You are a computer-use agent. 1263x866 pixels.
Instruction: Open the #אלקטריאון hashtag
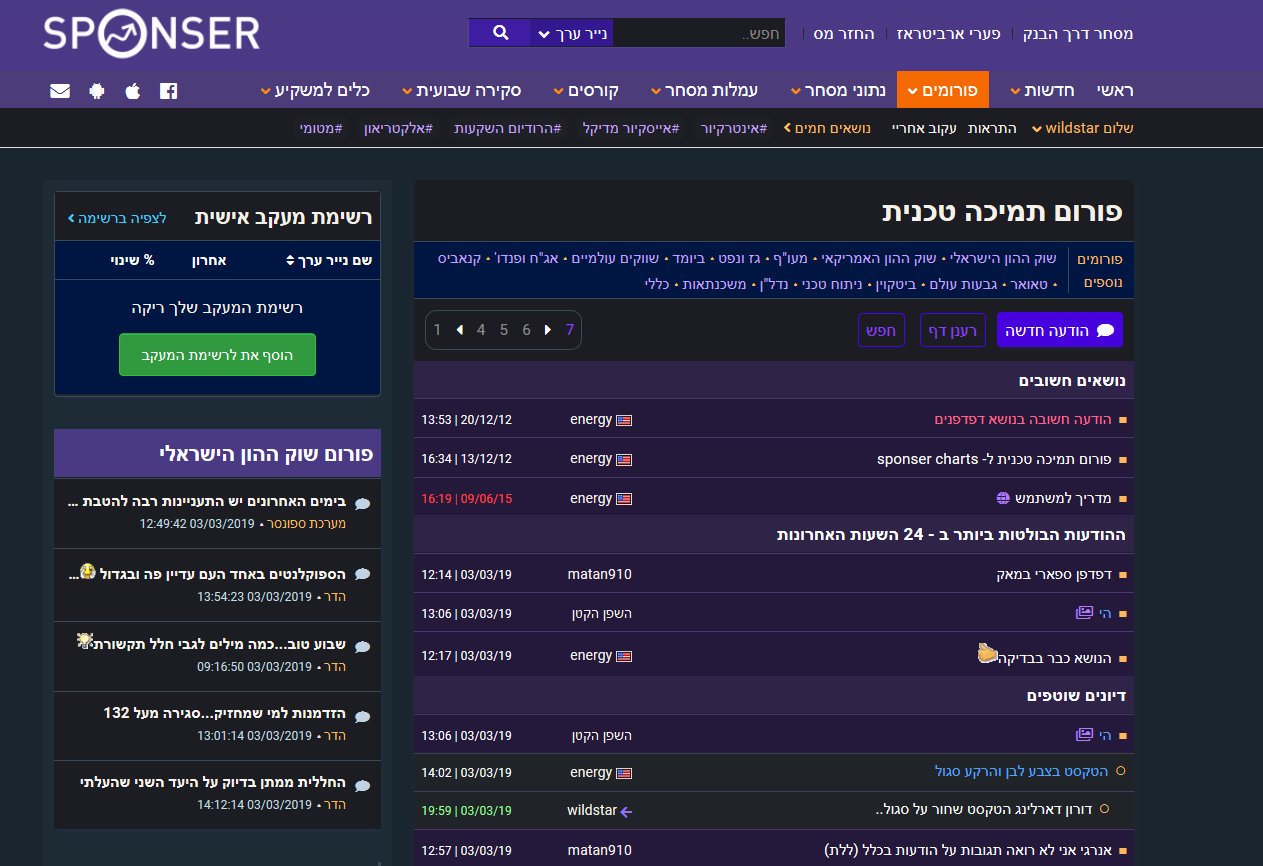[x=399, y=129]
